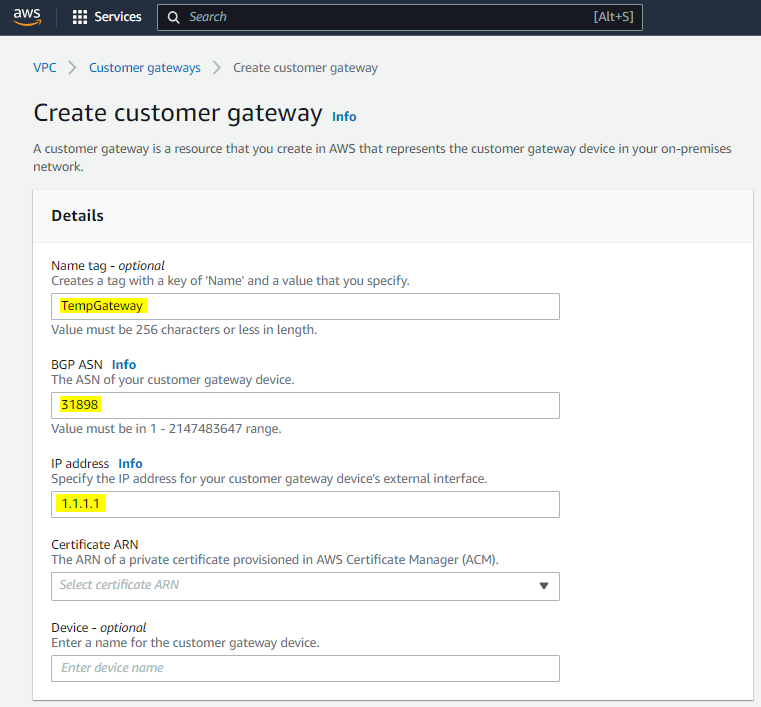Open the BGP ASN Info link

pos(124,364)
